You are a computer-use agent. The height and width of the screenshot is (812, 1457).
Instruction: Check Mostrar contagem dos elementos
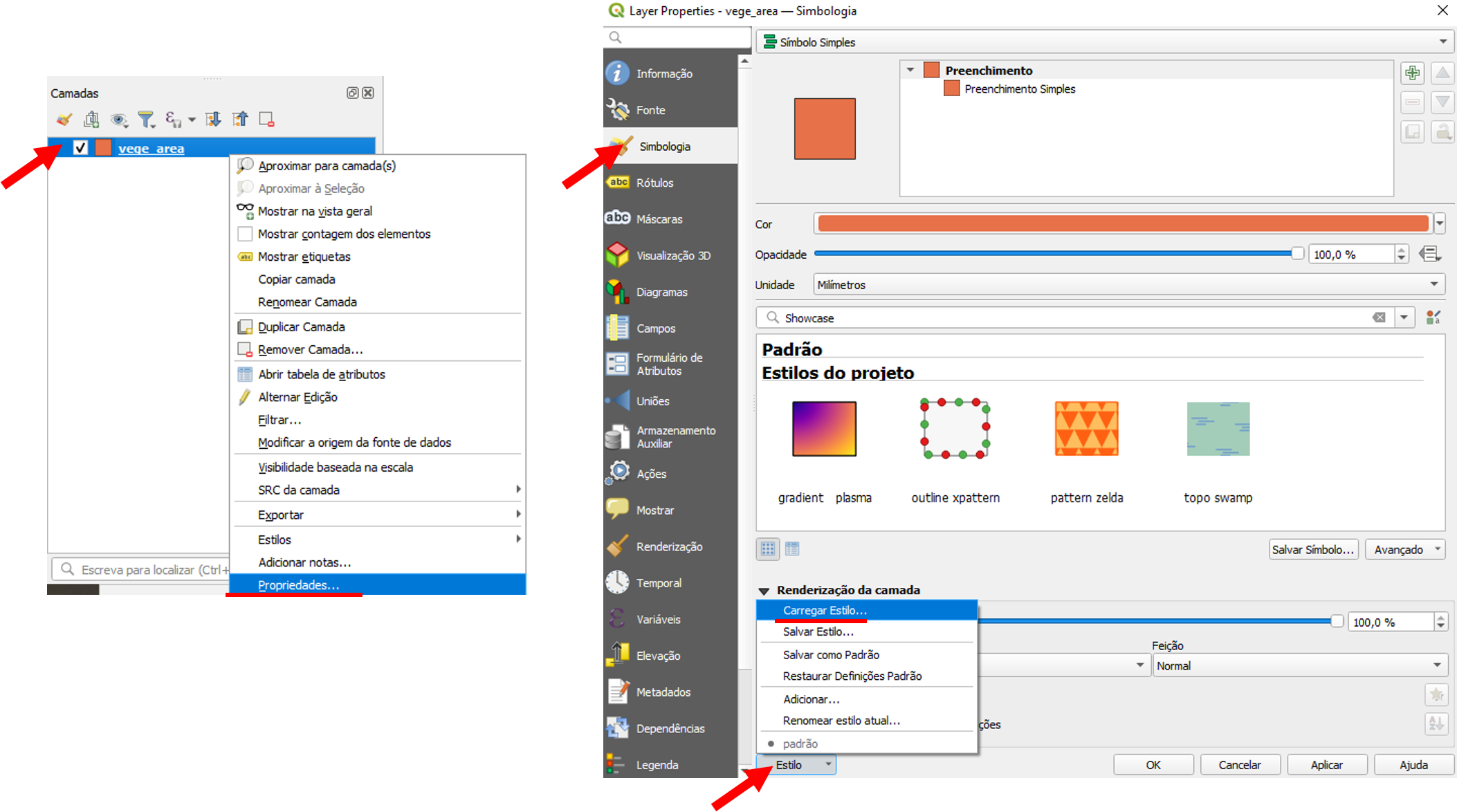click(245, 234)
